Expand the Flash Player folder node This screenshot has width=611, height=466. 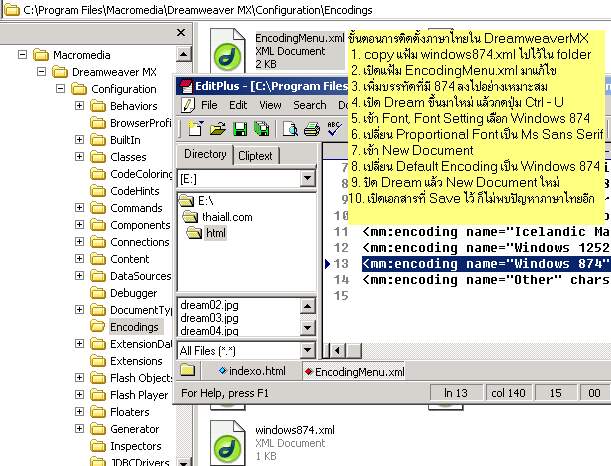pyautogui.click(x=79, y=395)
